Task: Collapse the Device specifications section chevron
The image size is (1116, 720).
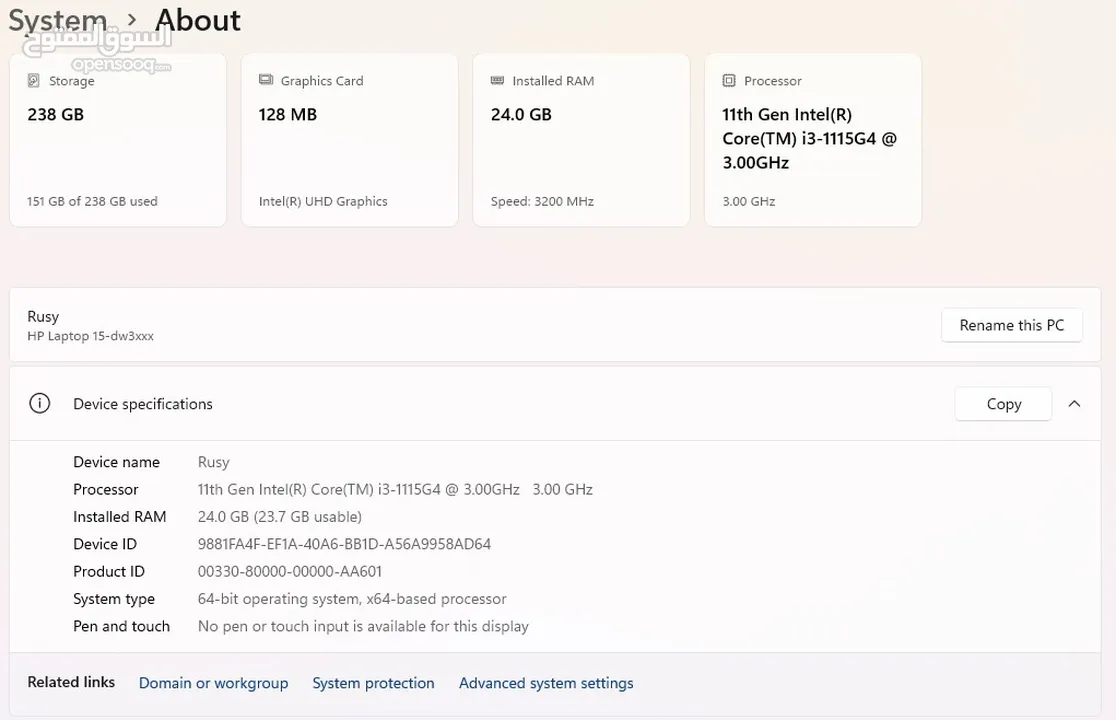Action: click(1075, 403)
